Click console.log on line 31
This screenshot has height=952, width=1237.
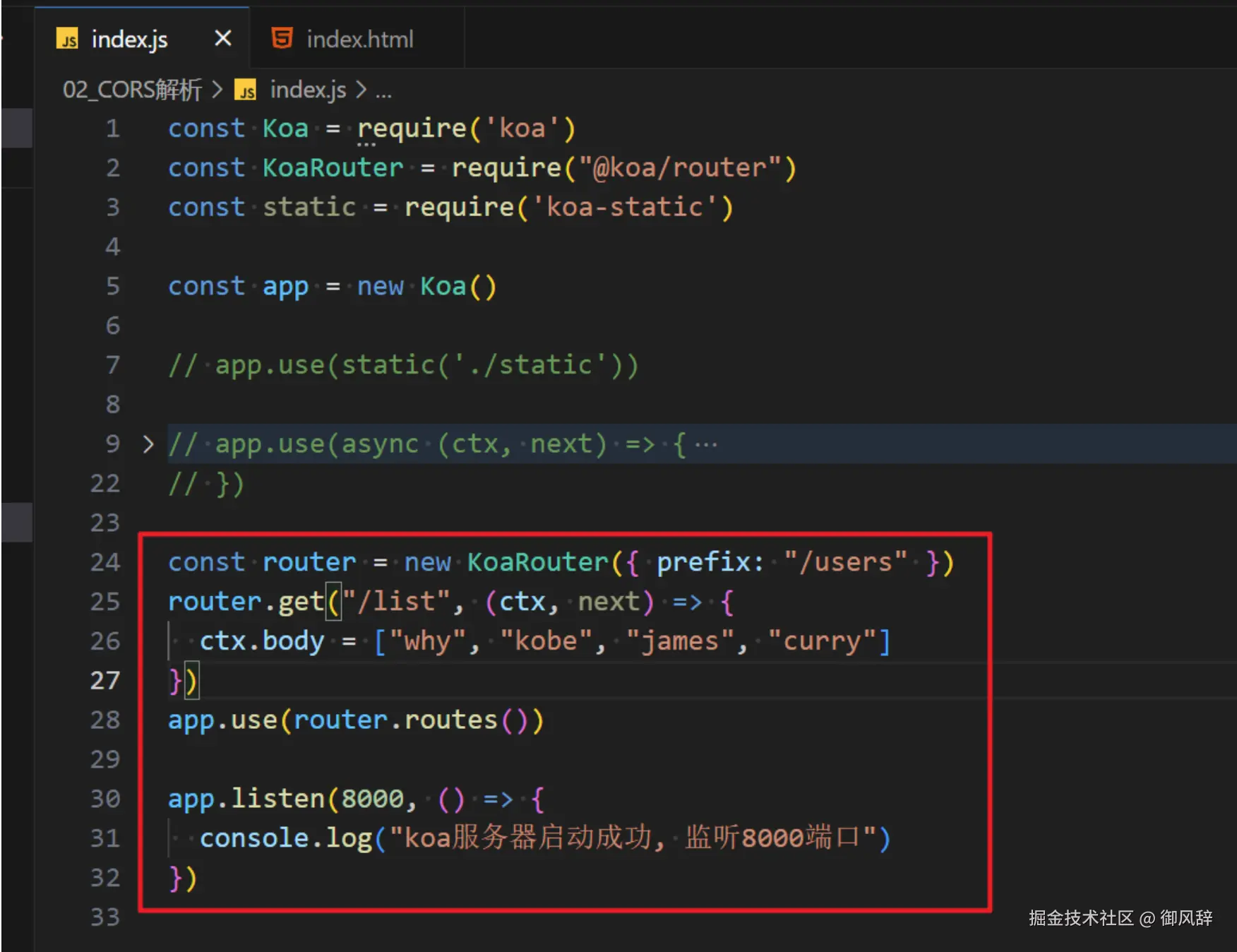click(x=286, y=838)
